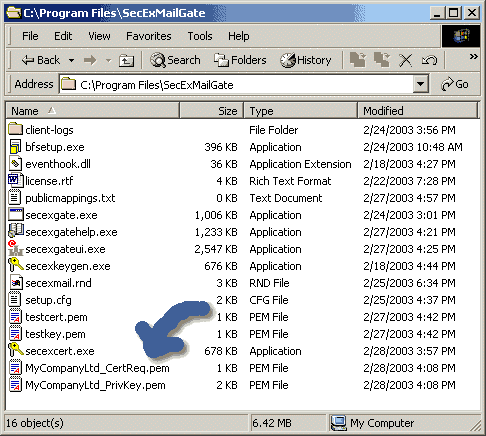
Task: Click the Delete X toolbar icon
Action: coord(406,60)
